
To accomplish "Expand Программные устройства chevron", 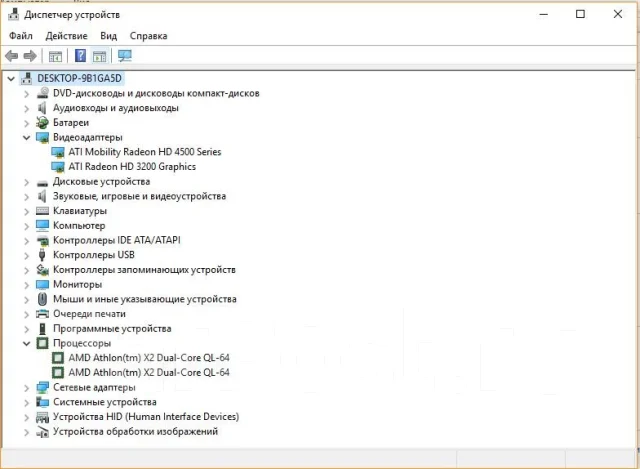I will pos(27,329).
